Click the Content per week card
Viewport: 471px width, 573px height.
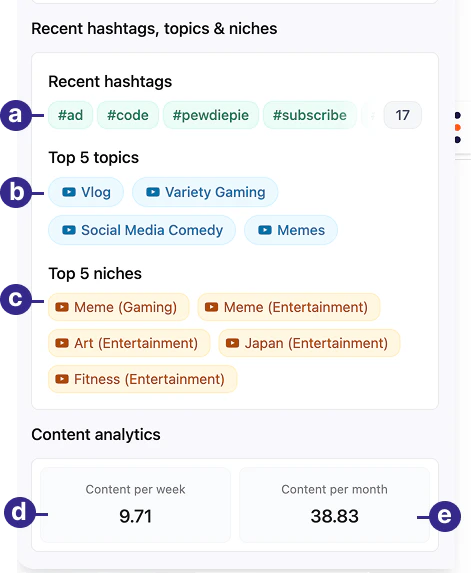pyautogui.click(x=135, y=505)
